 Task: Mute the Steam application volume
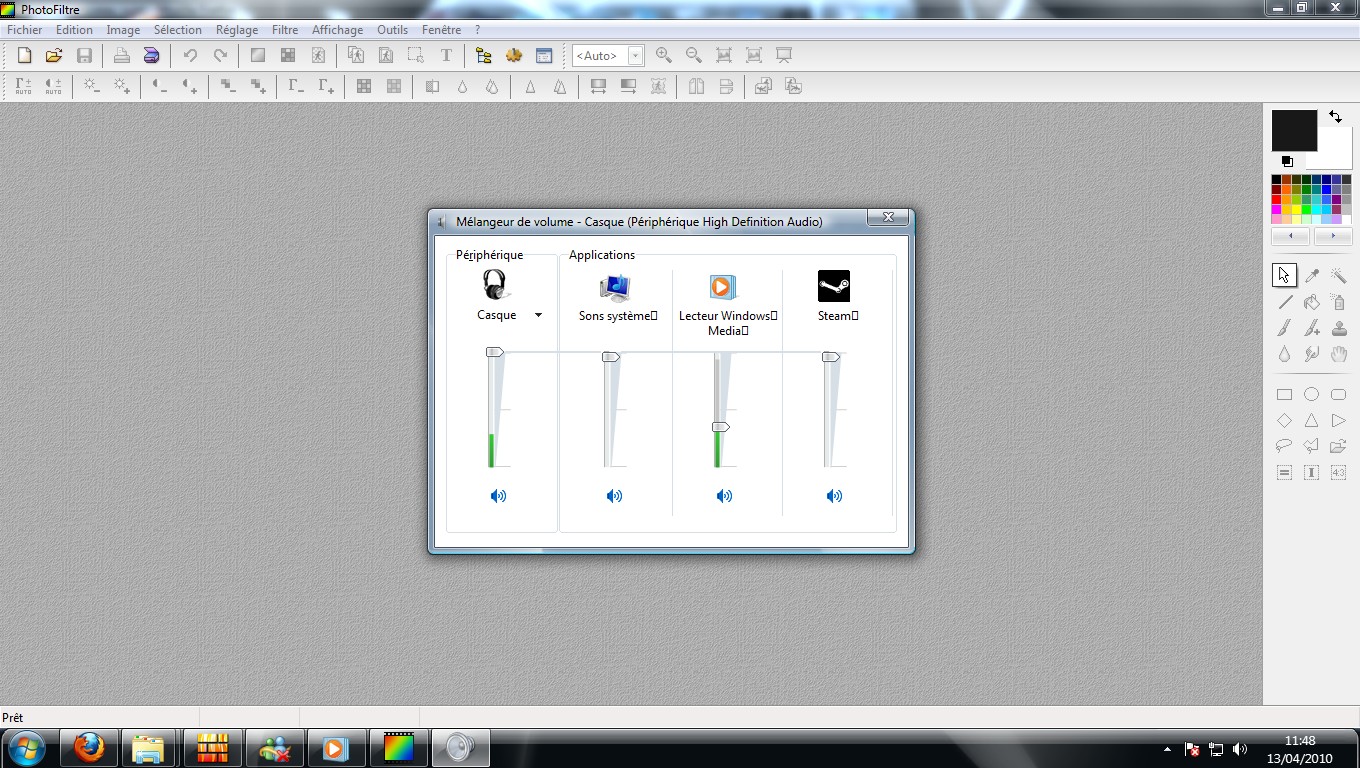[x=834, y=496]
